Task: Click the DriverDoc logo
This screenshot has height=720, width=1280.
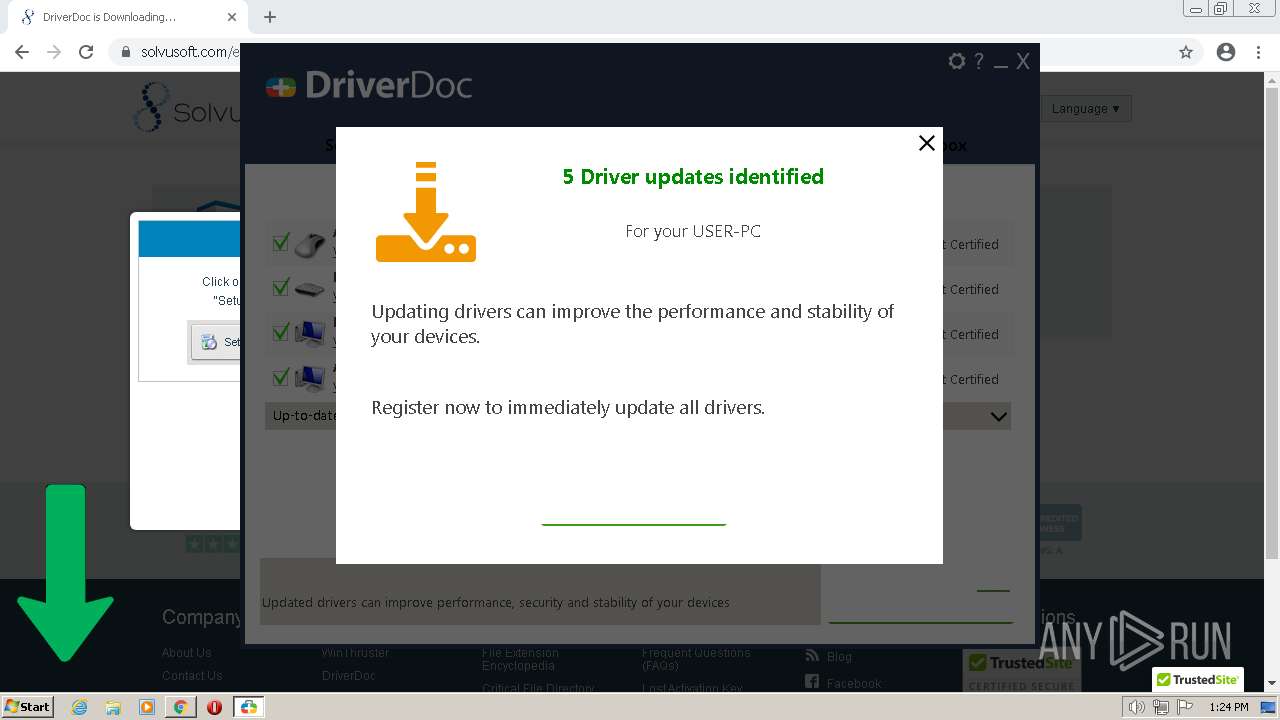Action: click(x=369, y=85)
